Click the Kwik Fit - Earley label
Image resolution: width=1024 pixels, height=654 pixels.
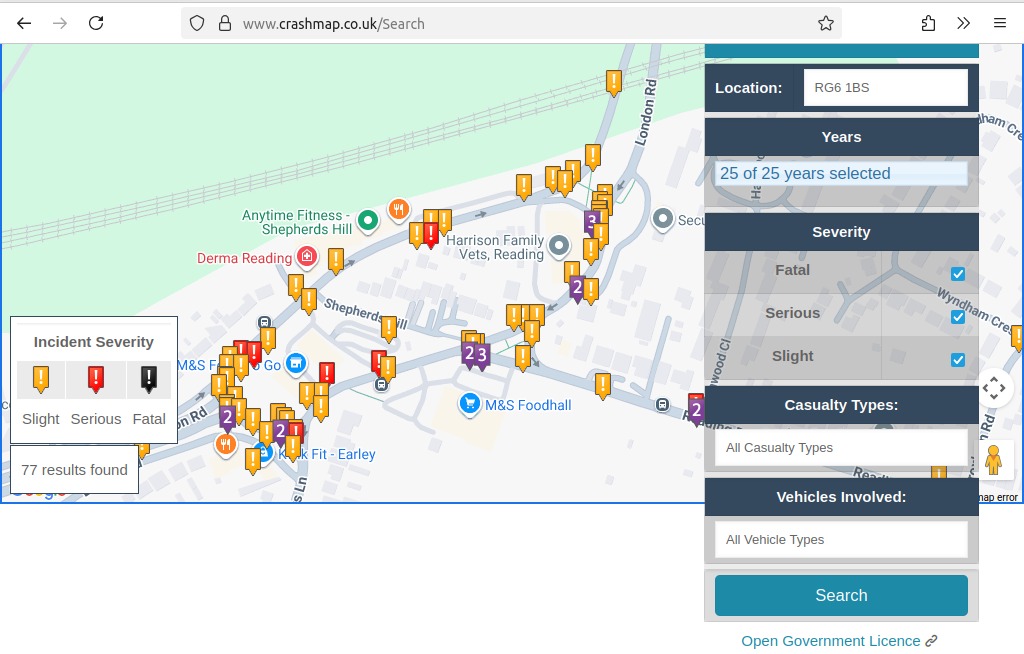pyautogui.click(x=327, y=454)
